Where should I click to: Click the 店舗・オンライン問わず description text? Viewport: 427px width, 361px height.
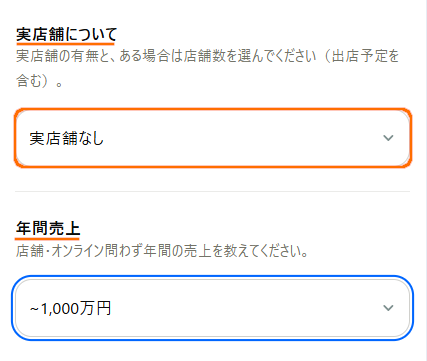click(x=162, y=251)
